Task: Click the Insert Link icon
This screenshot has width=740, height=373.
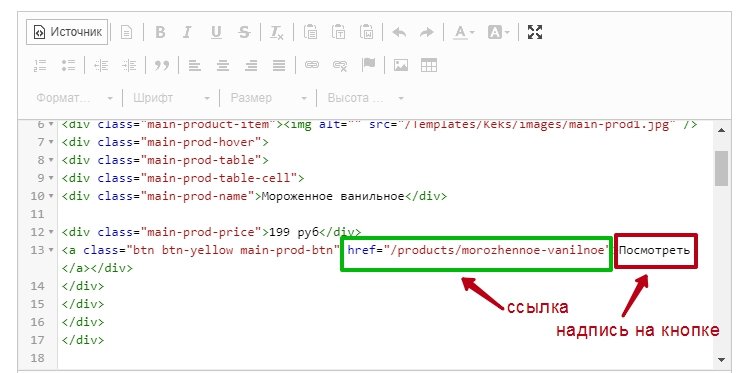Action: (x=311, y=65)
